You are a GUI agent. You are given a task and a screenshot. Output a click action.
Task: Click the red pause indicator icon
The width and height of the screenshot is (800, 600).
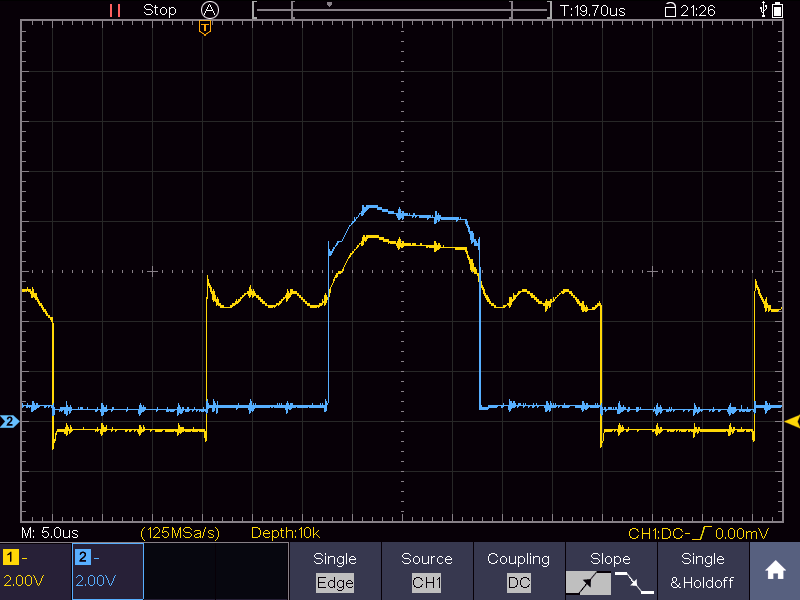coord(115,10)
